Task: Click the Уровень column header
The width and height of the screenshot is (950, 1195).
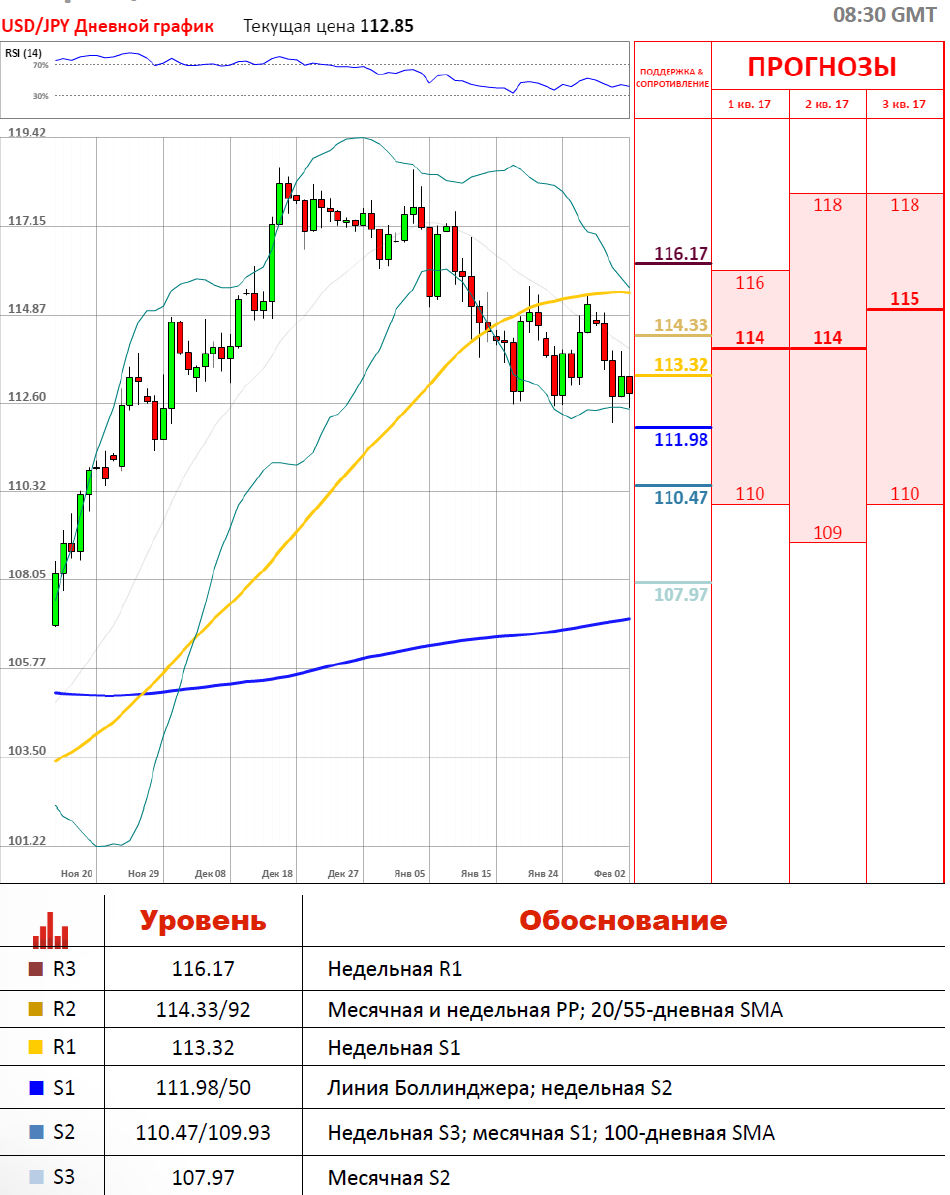Action: click(x=203, y=920)
